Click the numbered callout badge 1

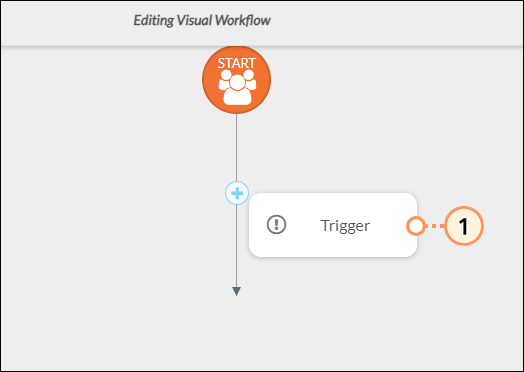click(464, 226)
